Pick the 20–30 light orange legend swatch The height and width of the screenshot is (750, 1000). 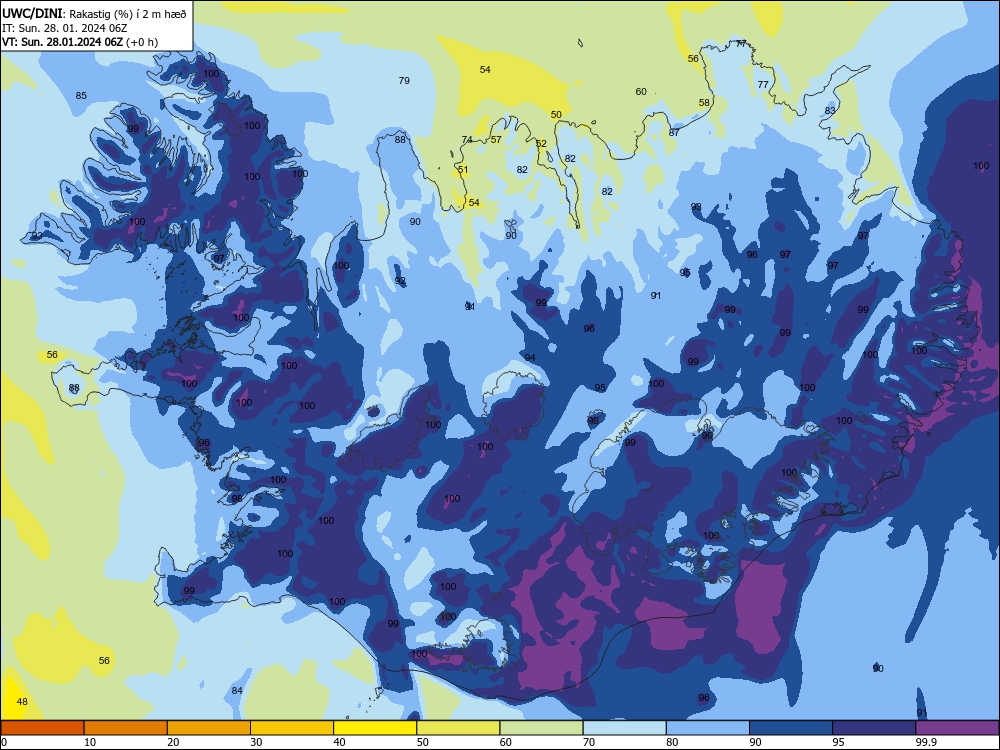209,728
